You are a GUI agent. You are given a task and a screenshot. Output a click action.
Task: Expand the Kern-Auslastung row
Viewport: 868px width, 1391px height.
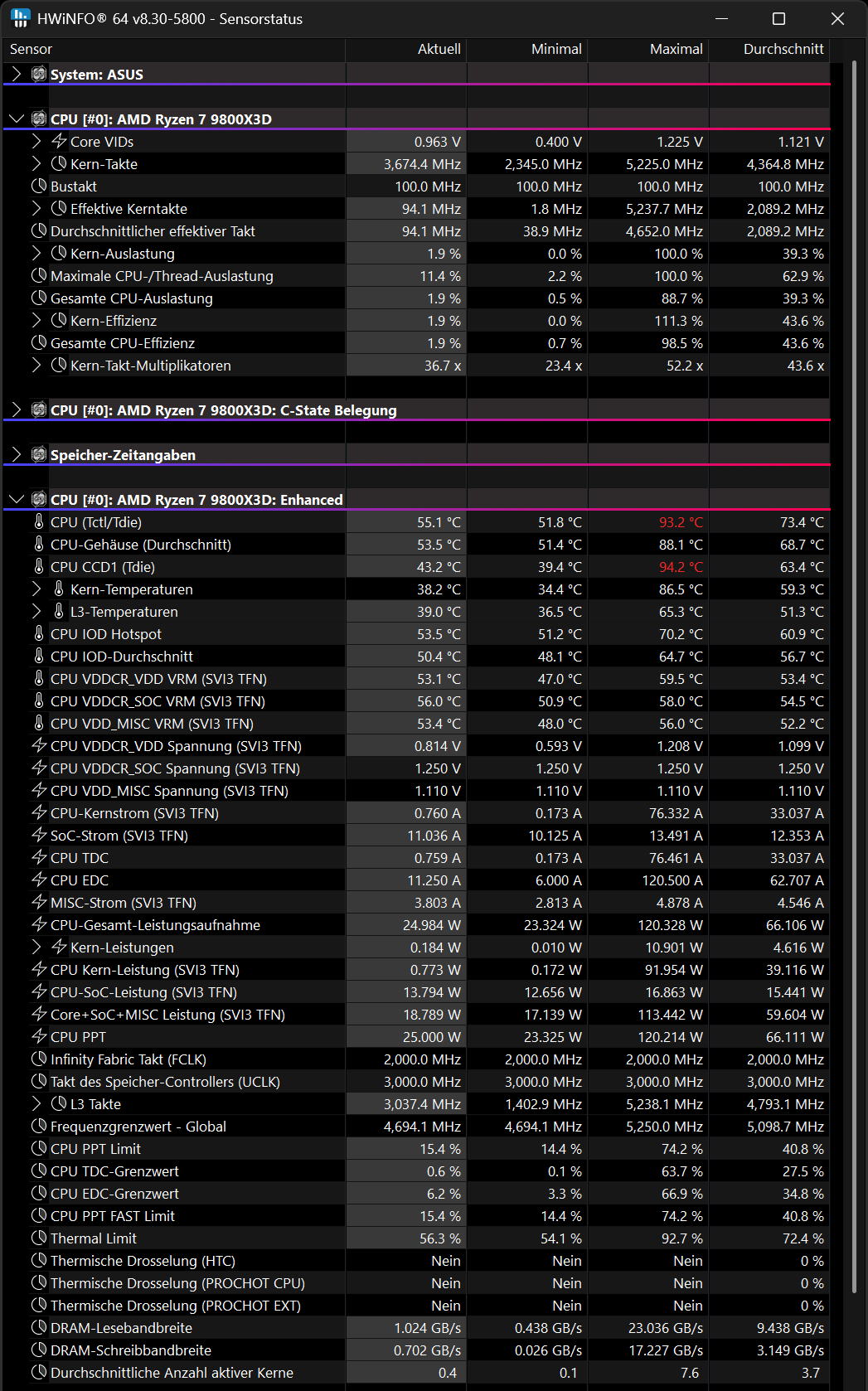[x=36, y=254]
